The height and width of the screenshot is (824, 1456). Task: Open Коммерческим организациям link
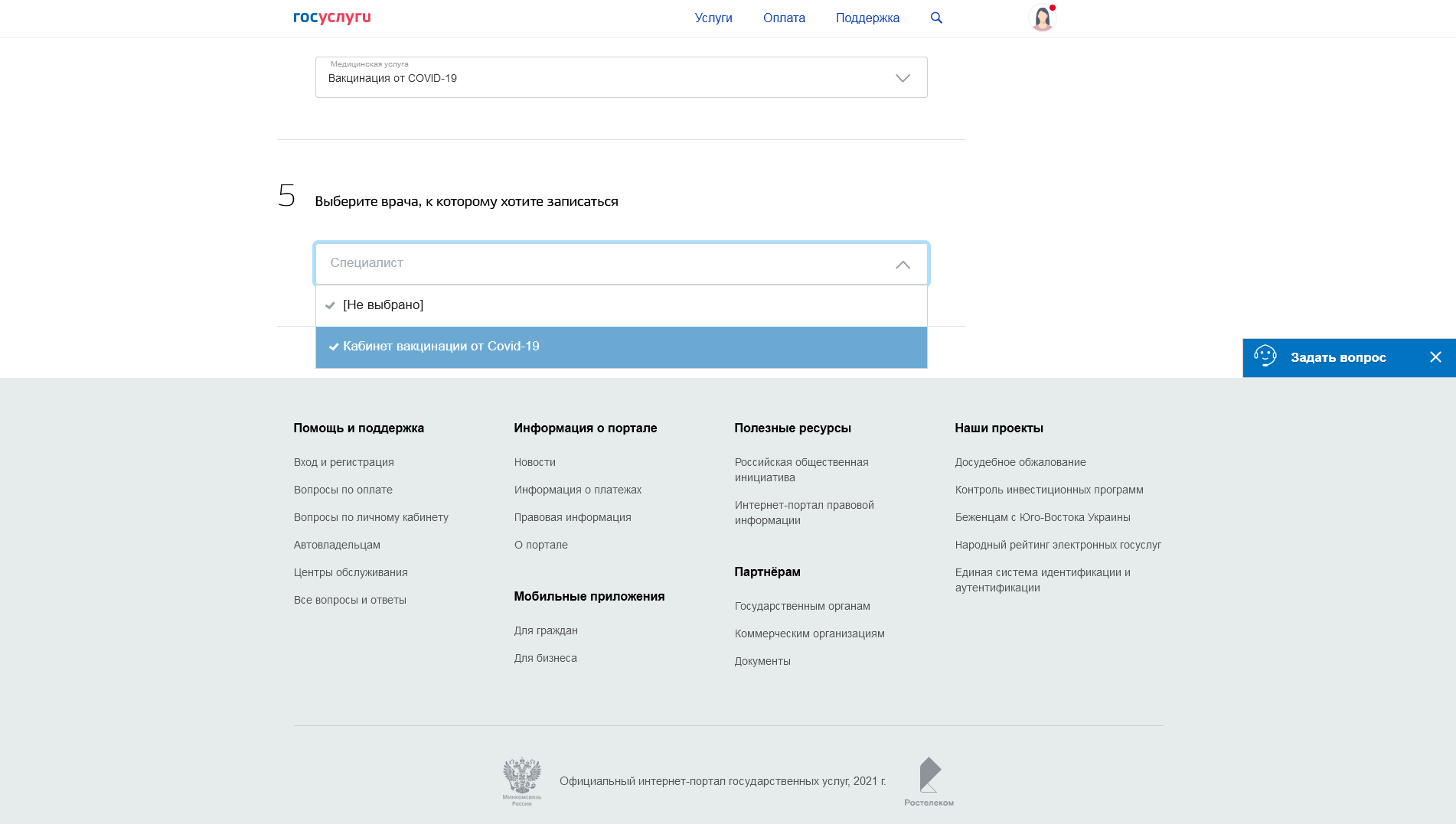[x=810, y=633]
